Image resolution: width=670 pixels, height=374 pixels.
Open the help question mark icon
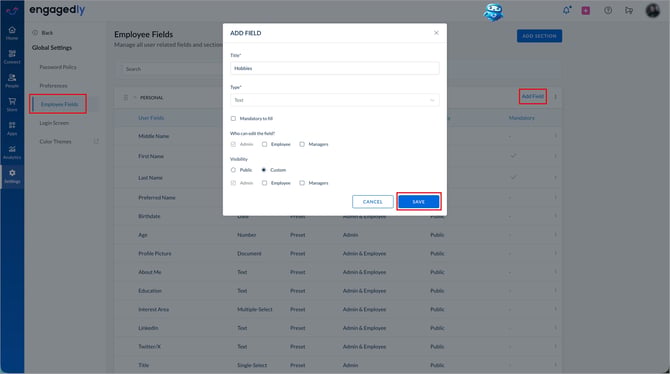pyautogui.click(x=608, y=11)
